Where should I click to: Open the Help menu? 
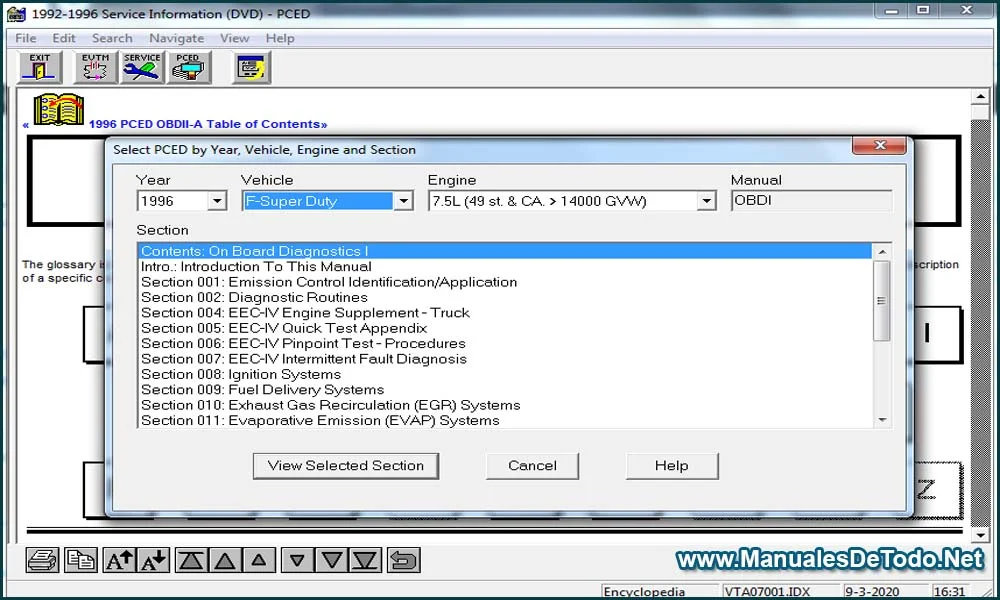point(280,38)
